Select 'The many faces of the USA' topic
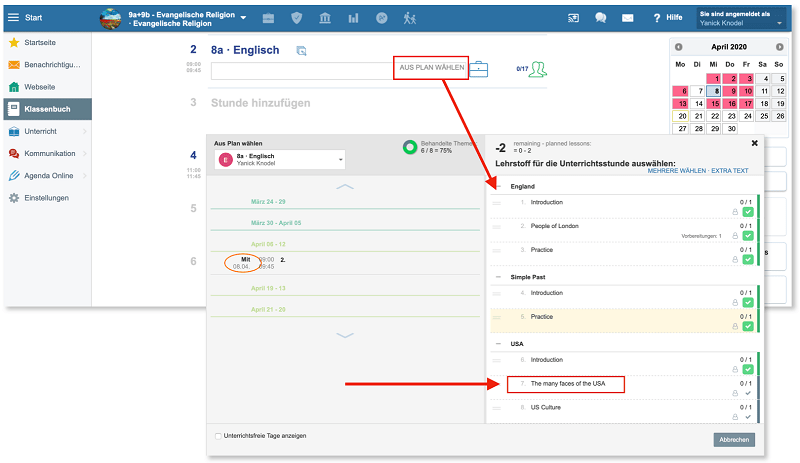800x463 pixels. (568, 384)
